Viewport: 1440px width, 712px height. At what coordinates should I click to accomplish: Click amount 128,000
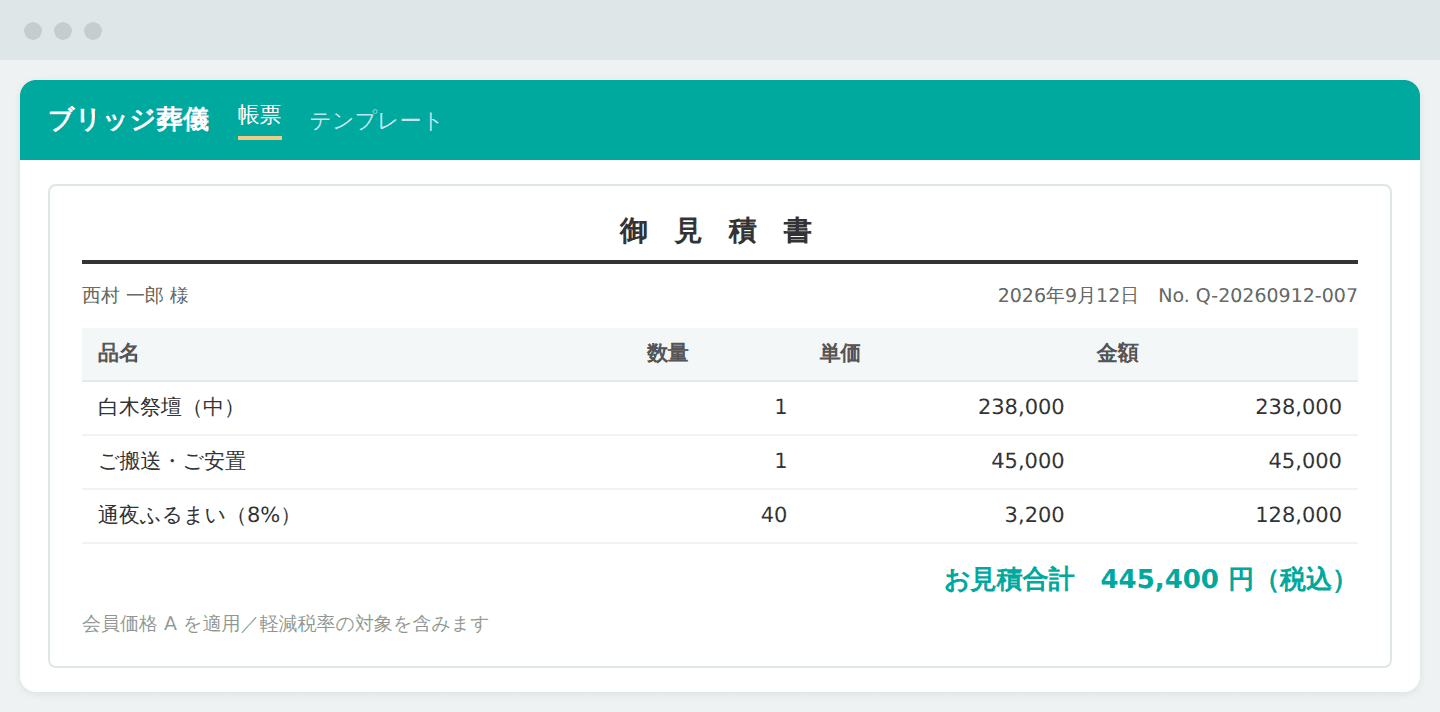click(1298, 516)
